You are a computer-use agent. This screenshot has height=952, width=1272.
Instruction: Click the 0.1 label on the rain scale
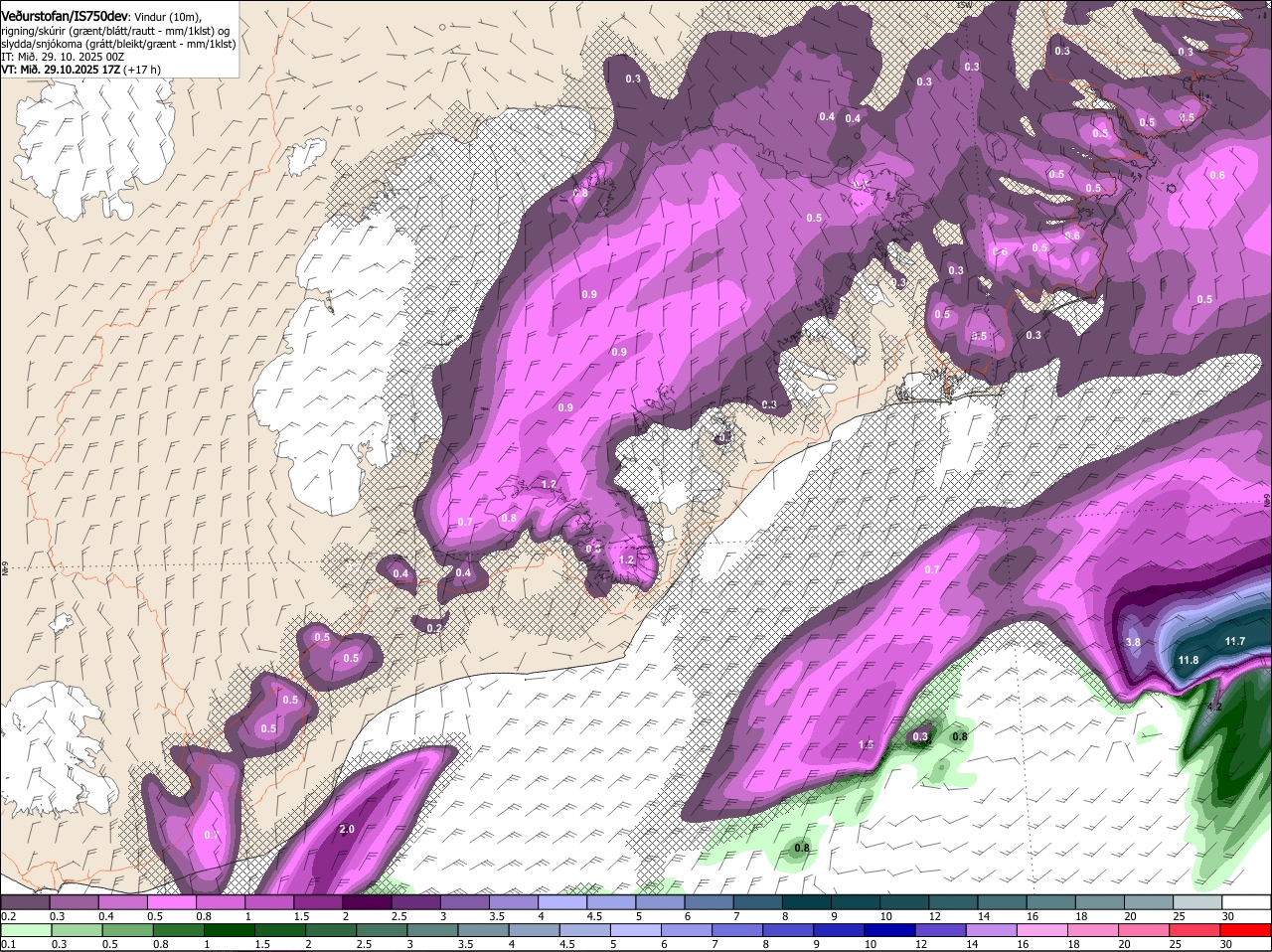[x=8, y=944]
